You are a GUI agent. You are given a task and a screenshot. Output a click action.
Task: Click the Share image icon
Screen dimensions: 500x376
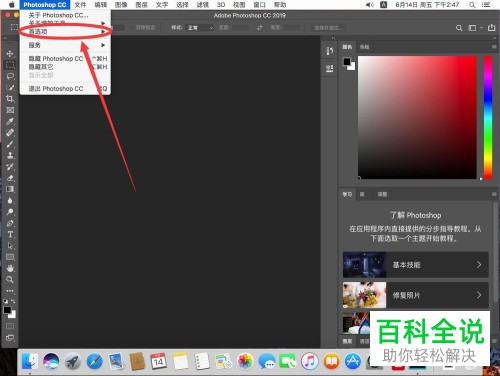click(491, 28)
